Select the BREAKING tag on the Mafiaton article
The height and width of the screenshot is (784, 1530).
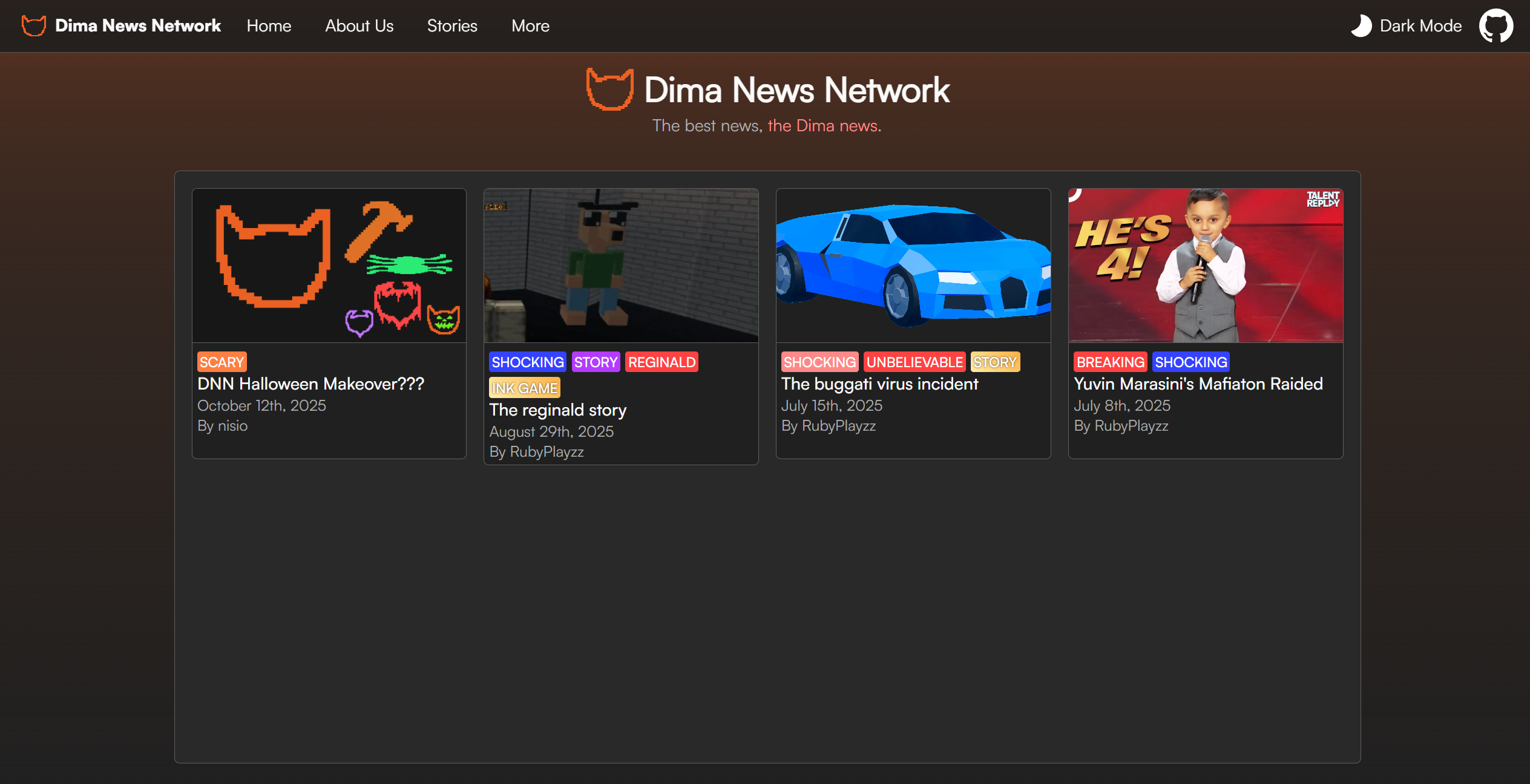point(1110,362)
